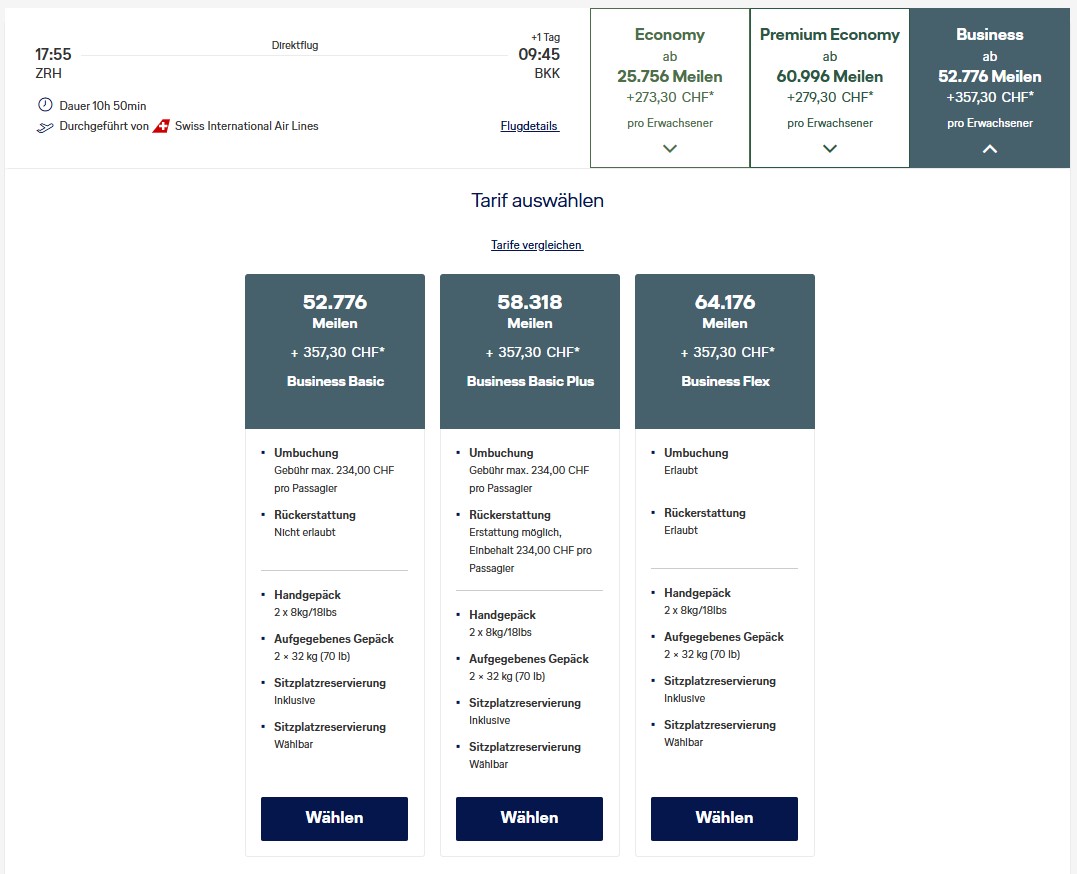Click the Dauer 10h 50min text
This screenshot has width=1077, height=874.
point(103,106)
